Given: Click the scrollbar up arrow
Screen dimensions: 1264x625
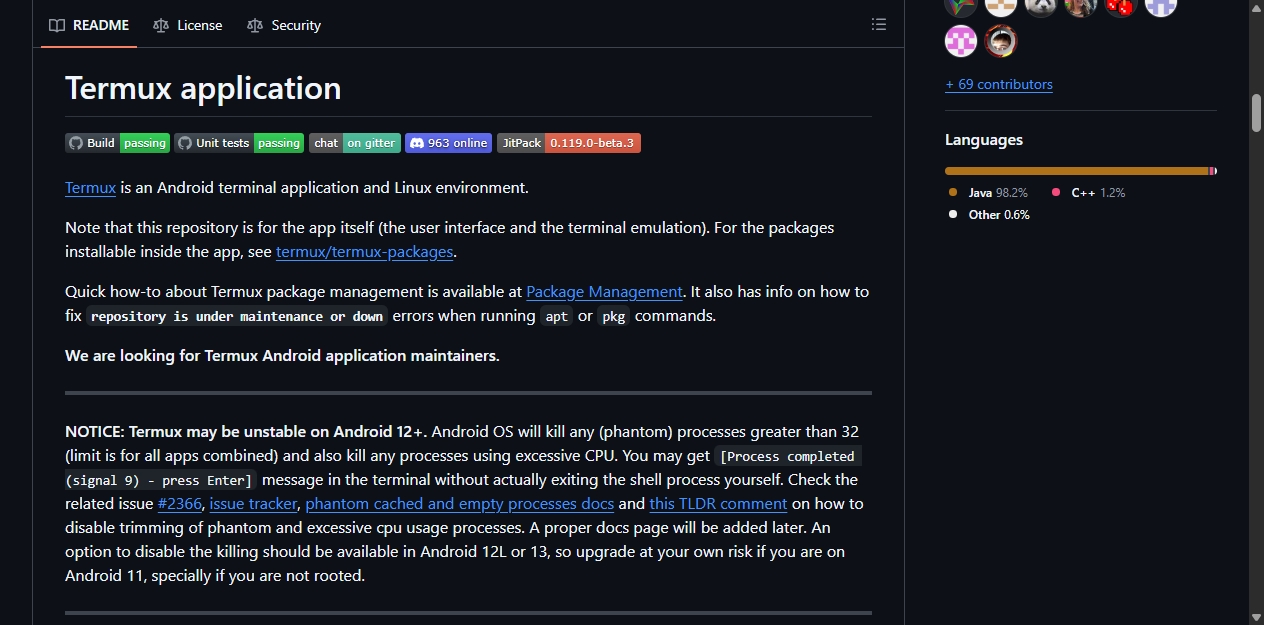Looking at the screenshot, I should (x=1256, y=8).
